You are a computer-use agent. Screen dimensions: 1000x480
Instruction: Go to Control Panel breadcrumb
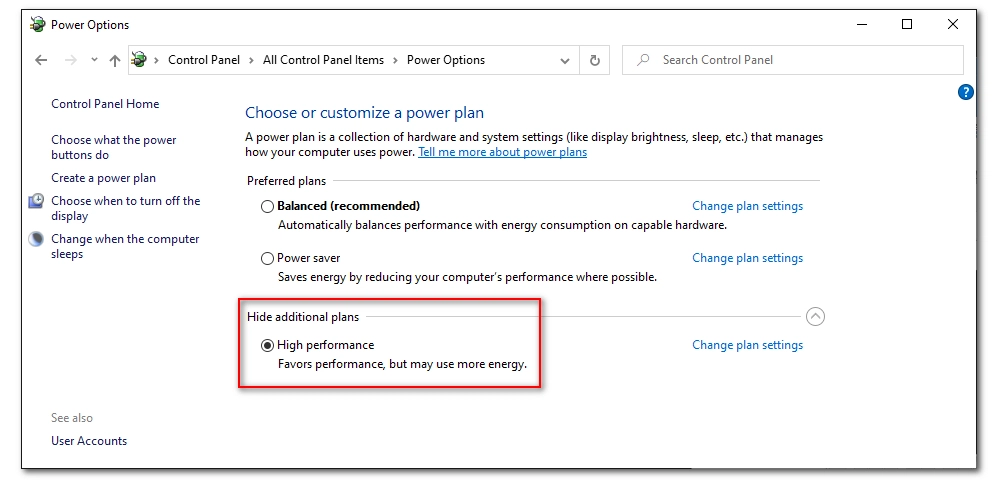point(204,60)
